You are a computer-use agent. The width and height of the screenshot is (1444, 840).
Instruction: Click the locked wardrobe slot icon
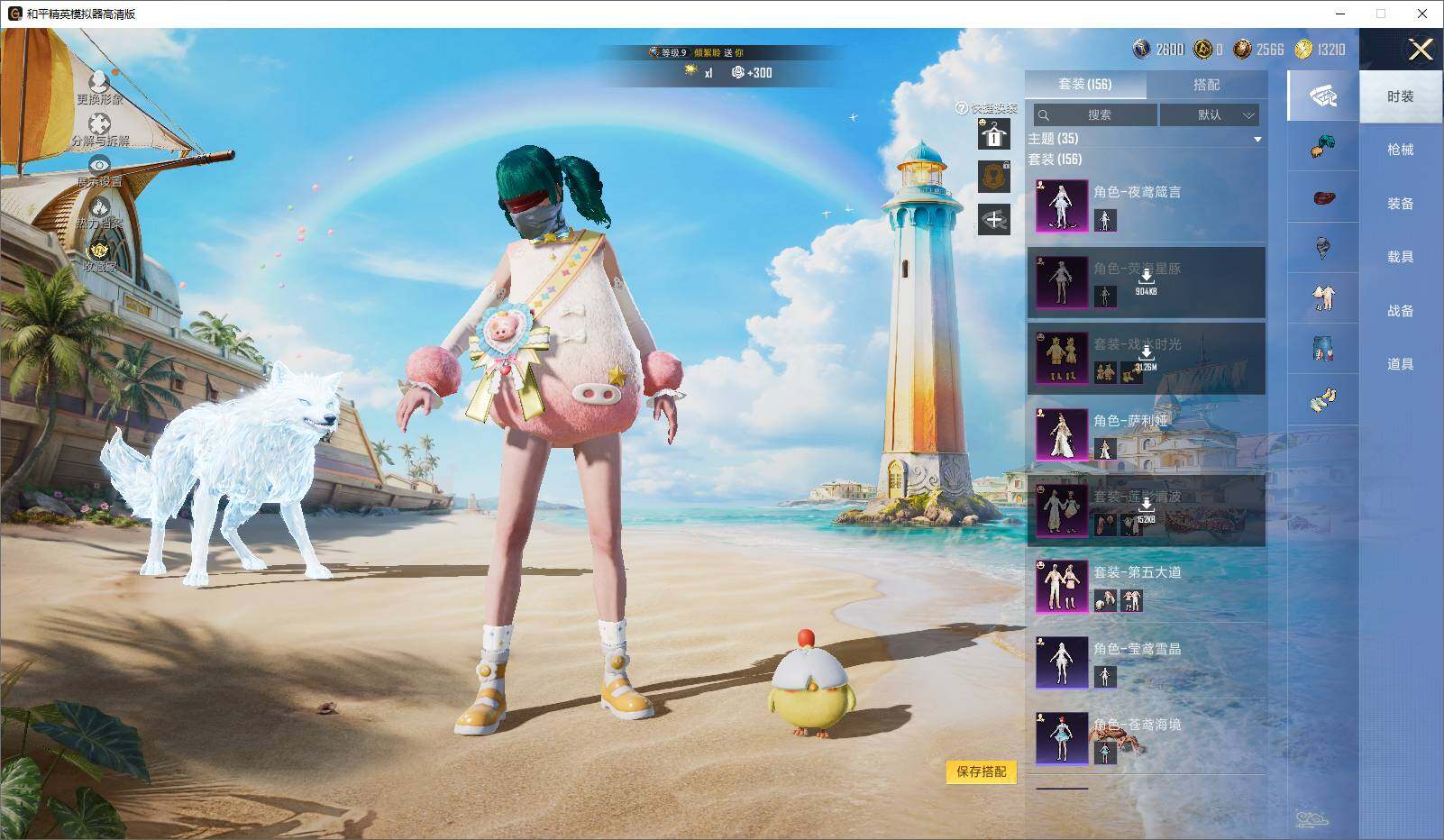(x=993, y=177)
